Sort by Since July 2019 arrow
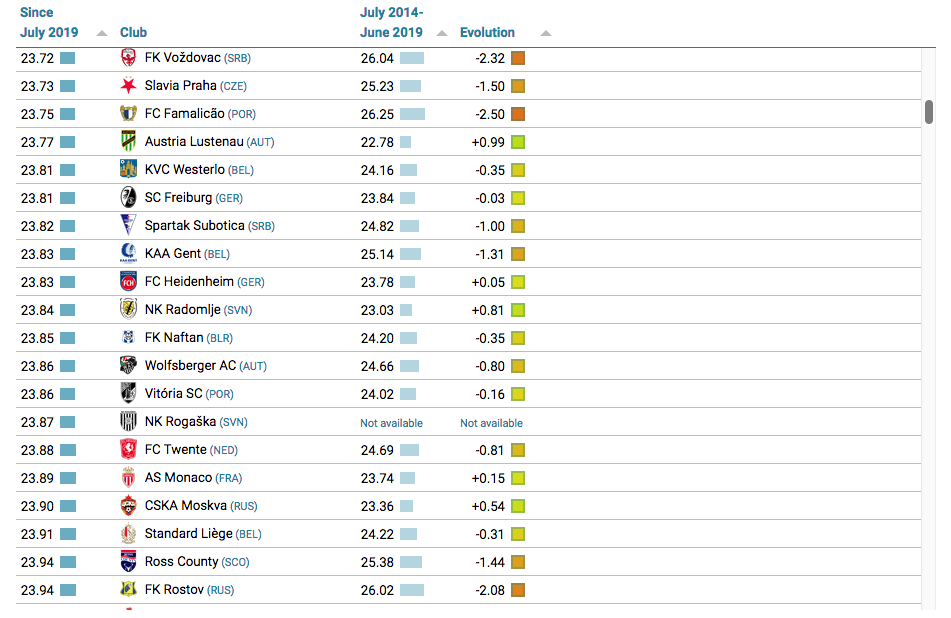Viewport: 951px width, 618px height. click(x=102, y=33)
